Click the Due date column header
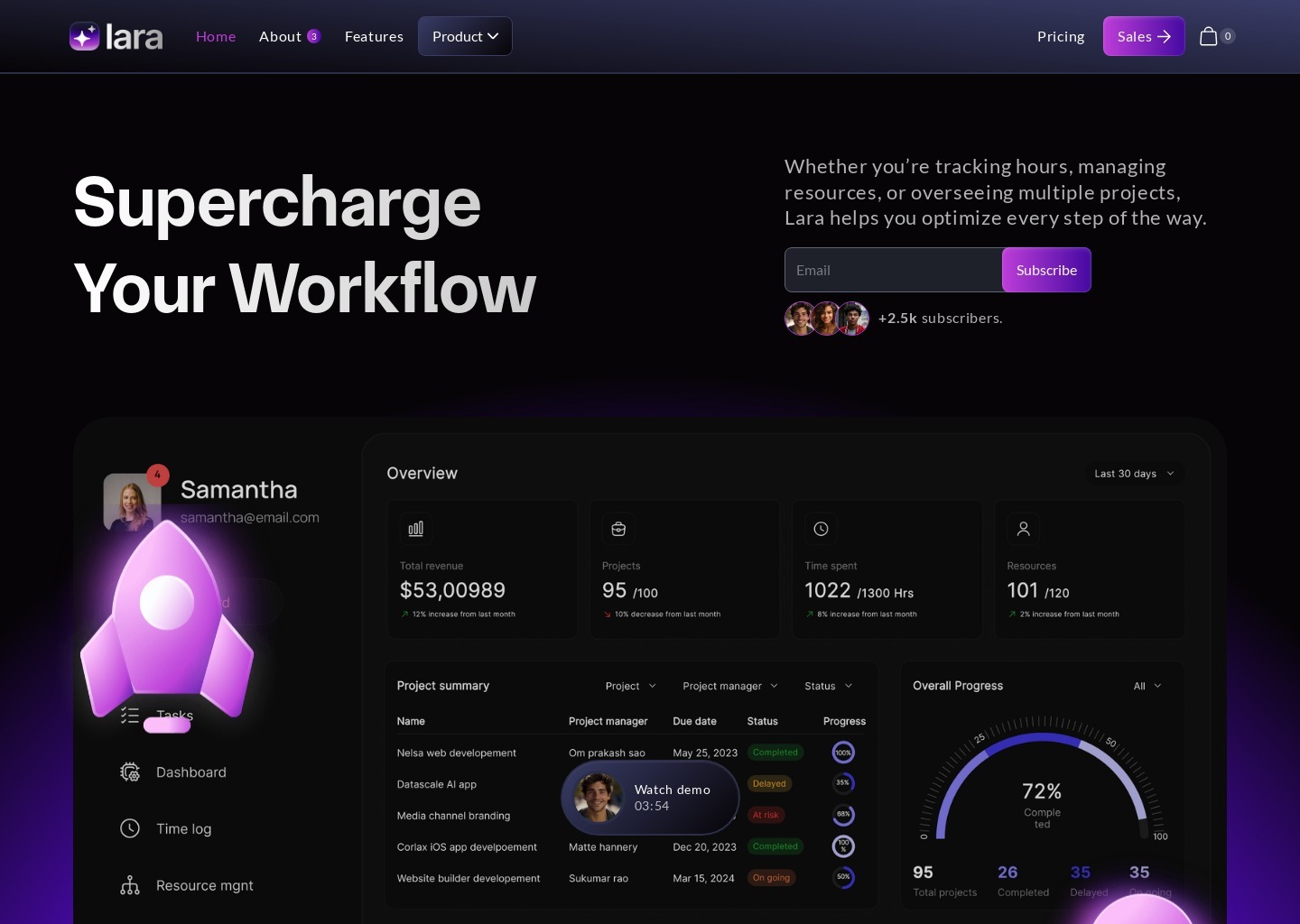 [x=695, y=721]
